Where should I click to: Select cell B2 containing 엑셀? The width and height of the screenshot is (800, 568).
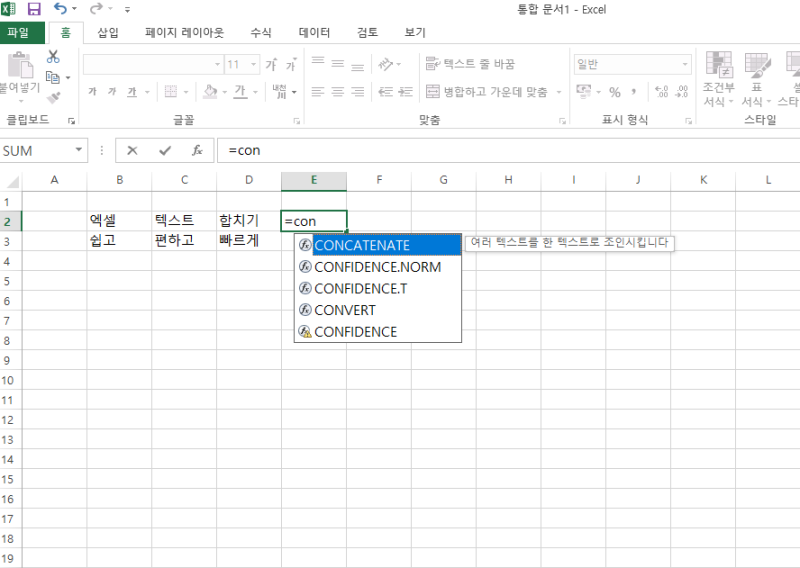pyautogui.click(x=119, y=221)
